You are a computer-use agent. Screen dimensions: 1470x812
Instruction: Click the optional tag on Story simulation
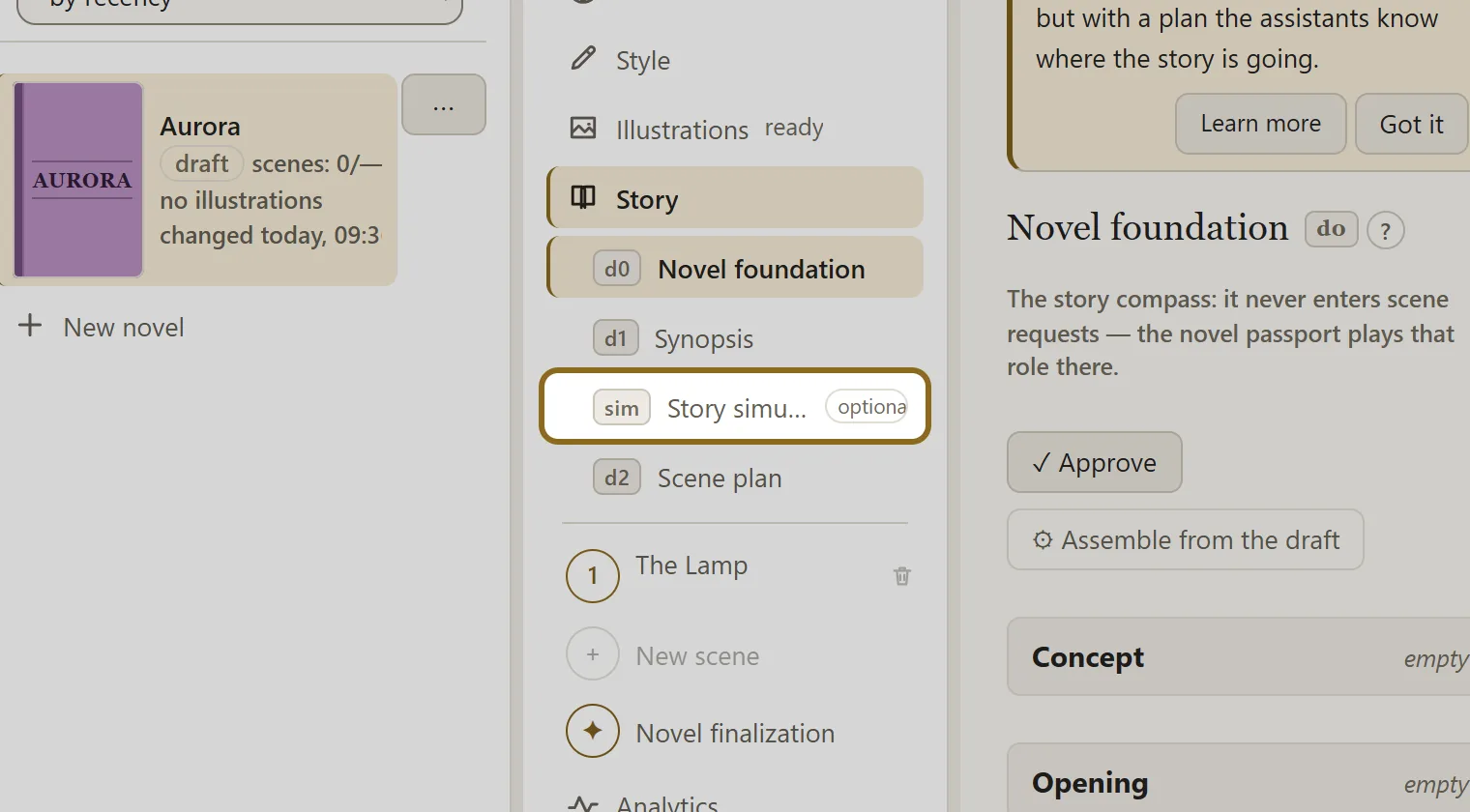click(867, 407)
